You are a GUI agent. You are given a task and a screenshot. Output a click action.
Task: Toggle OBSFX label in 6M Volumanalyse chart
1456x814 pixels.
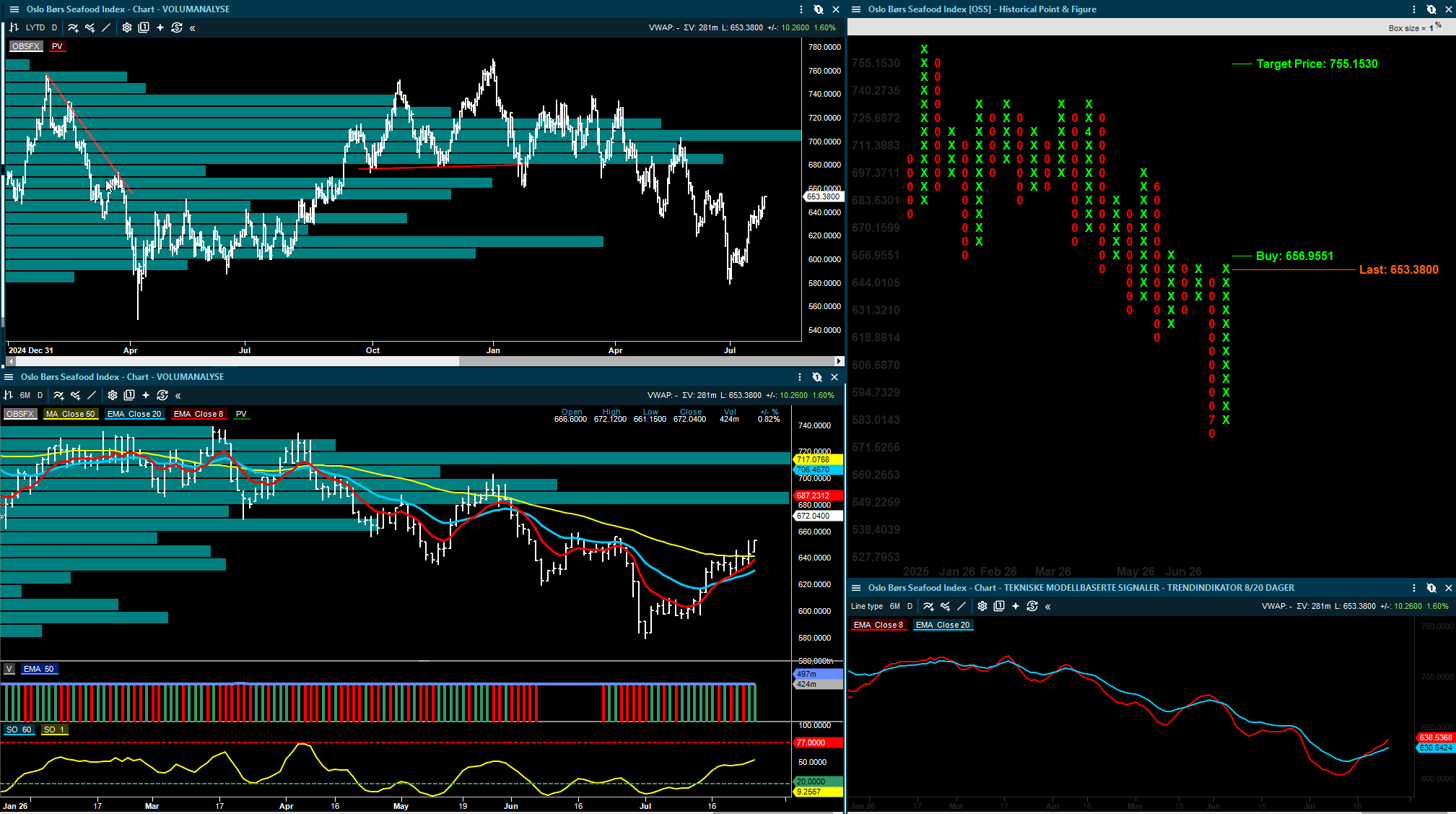point(20,414)
